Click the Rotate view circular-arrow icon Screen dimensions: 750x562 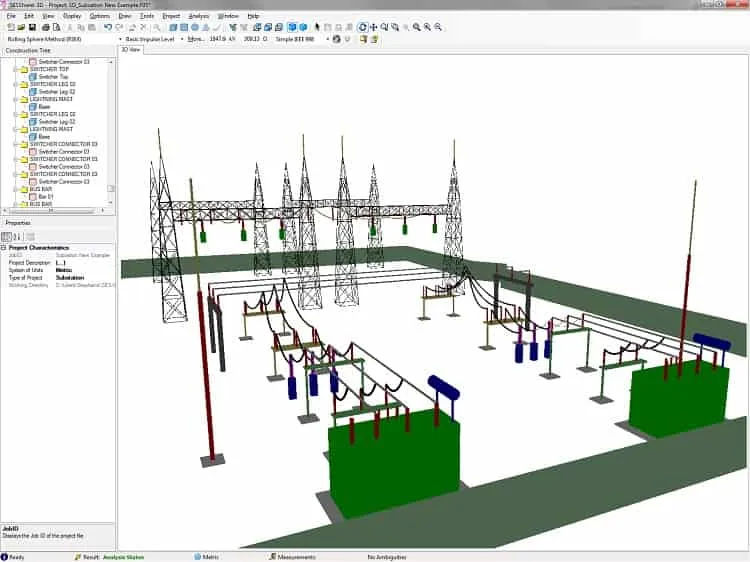(x=363, y=27)
